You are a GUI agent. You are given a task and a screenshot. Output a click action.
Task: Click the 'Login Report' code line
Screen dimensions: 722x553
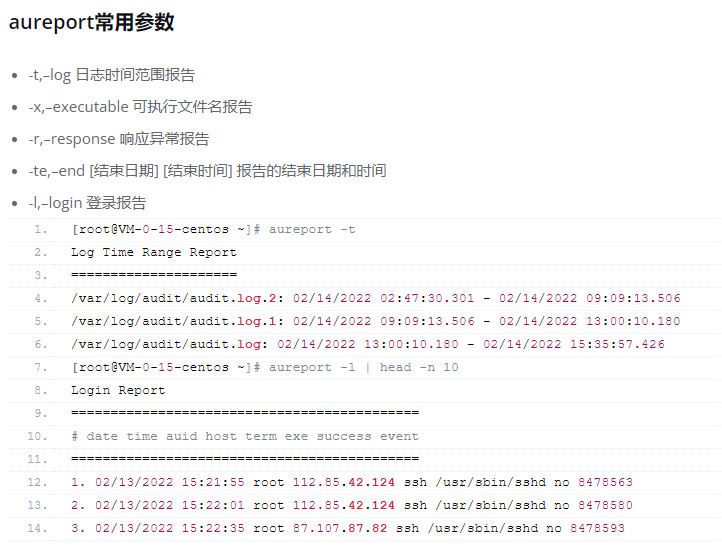click(x=118, y=390)
